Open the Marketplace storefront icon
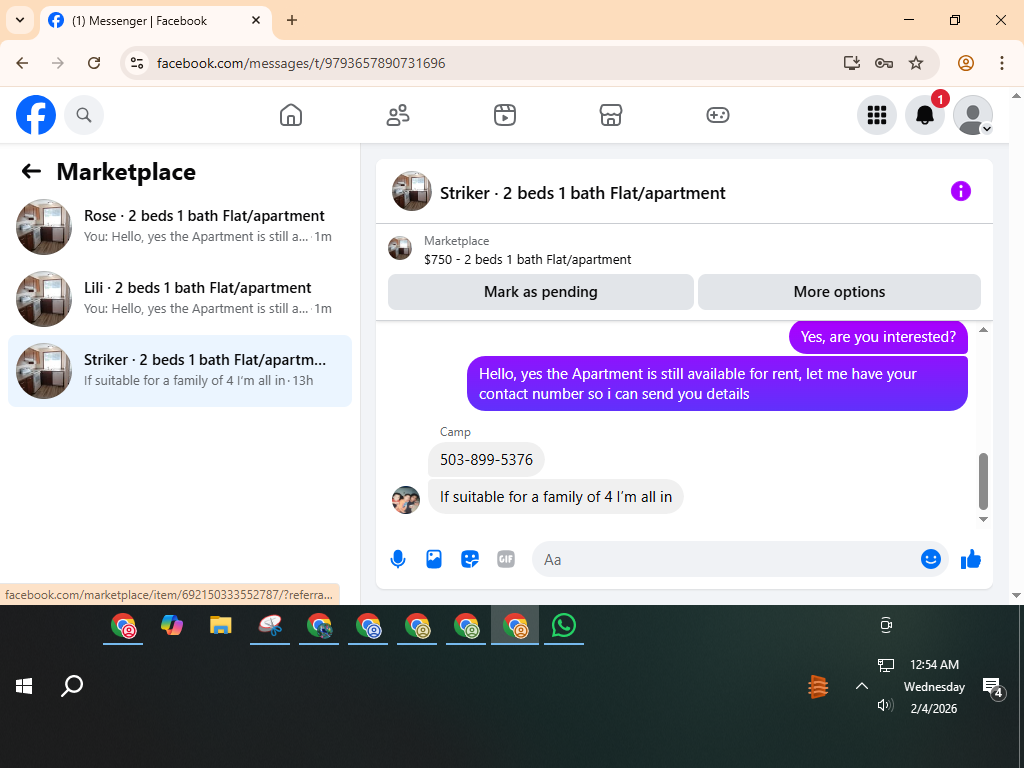 pos(611,115)
